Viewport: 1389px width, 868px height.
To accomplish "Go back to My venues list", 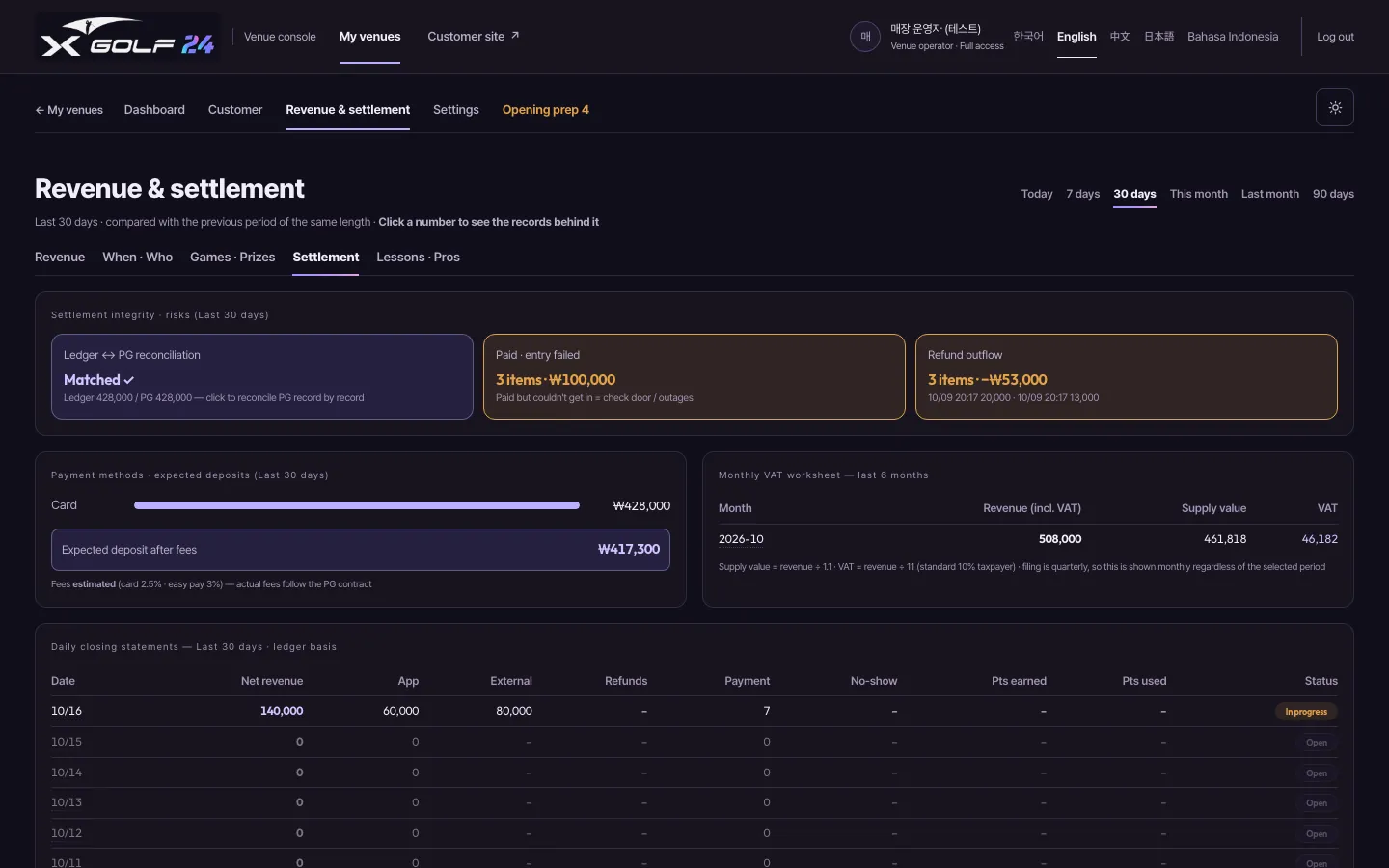I will point(69,110).
